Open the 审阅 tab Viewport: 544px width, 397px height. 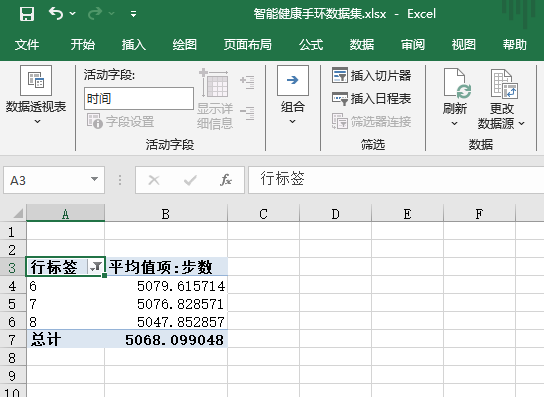413,45
